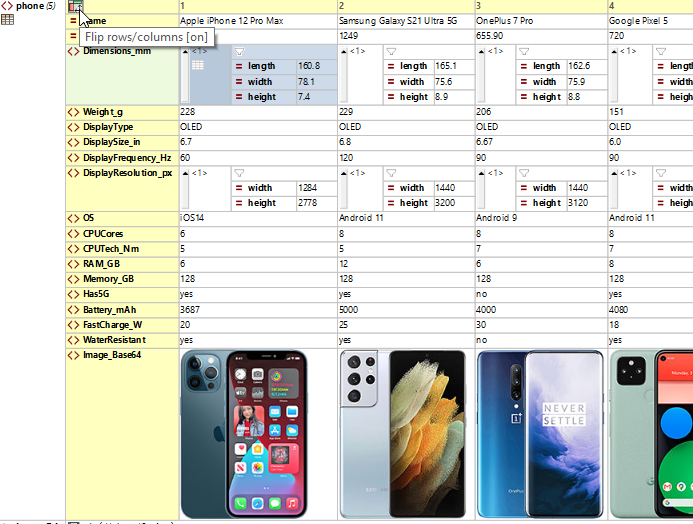Collapse the iPhone DisplayResolution_px nested table
The image size is (693, 524).
click(185, 173)
